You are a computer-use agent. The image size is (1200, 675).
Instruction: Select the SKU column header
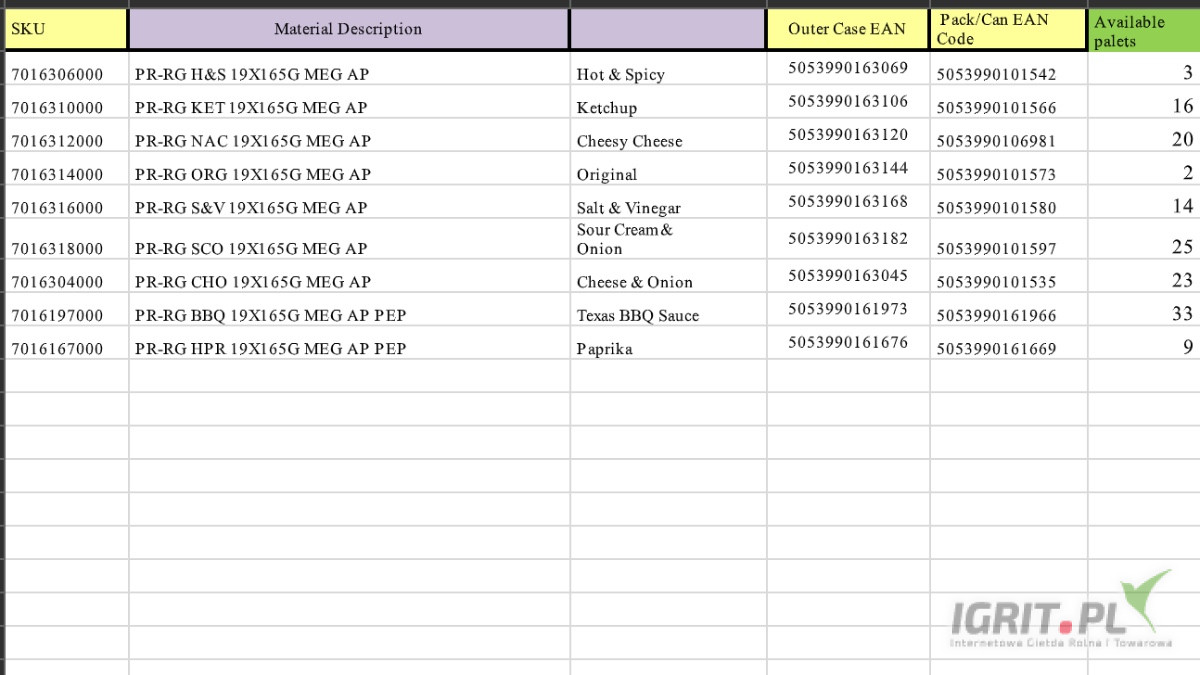click(x=66, y=29)
